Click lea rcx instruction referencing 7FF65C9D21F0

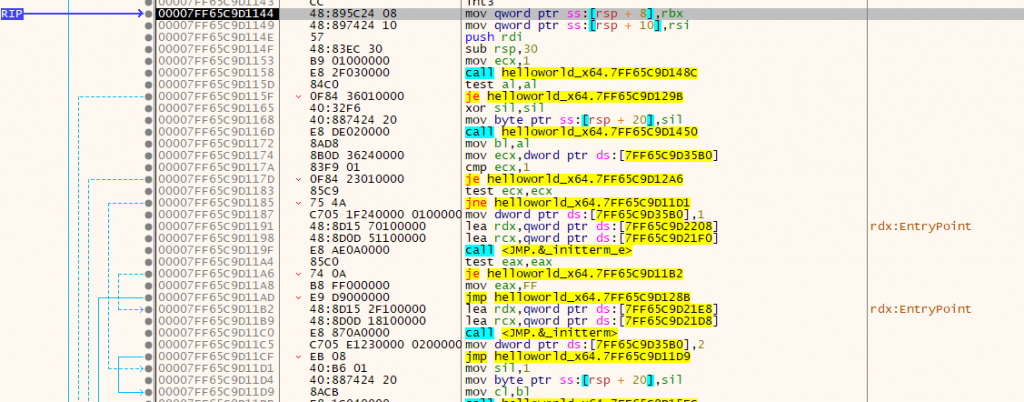(x=592, y=238)
